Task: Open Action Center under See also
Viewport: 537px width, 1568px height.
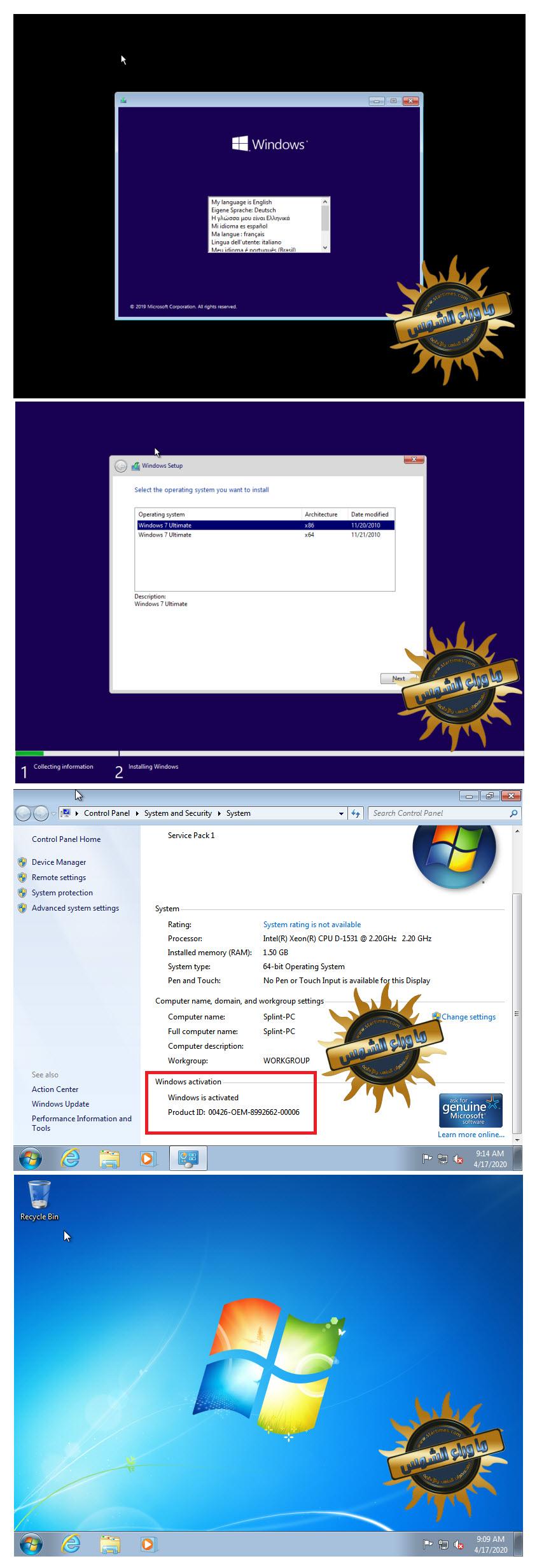Action: 55,1089
